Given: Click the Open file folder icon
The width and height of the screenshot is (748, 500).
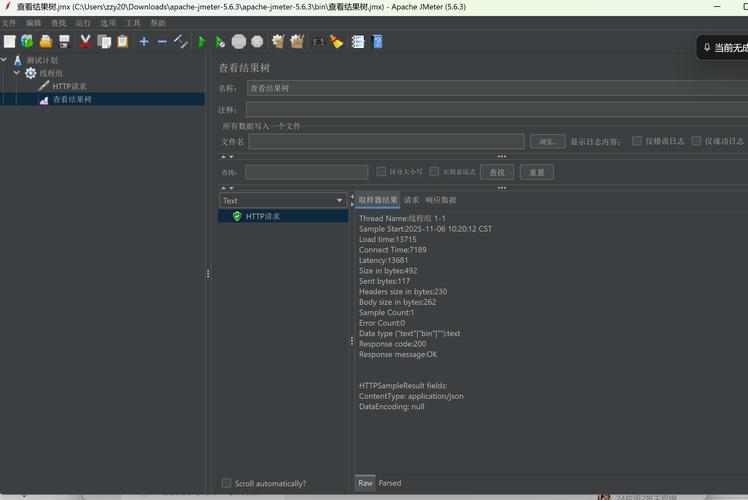Looking at the screenshot, I should [46, 42].
